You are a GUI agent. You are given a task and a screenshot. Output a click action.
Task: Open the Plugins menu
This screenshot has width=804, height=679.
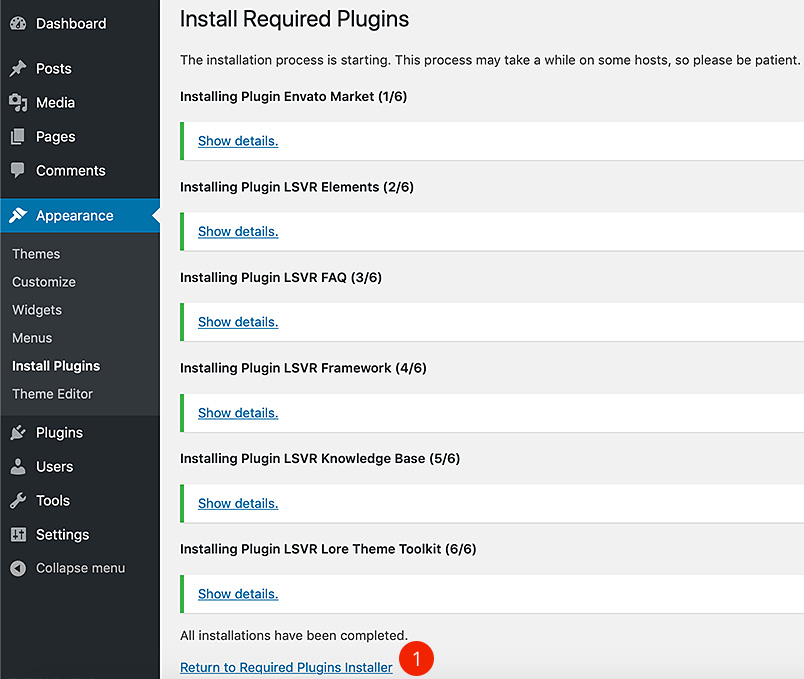tap(80, 432)
